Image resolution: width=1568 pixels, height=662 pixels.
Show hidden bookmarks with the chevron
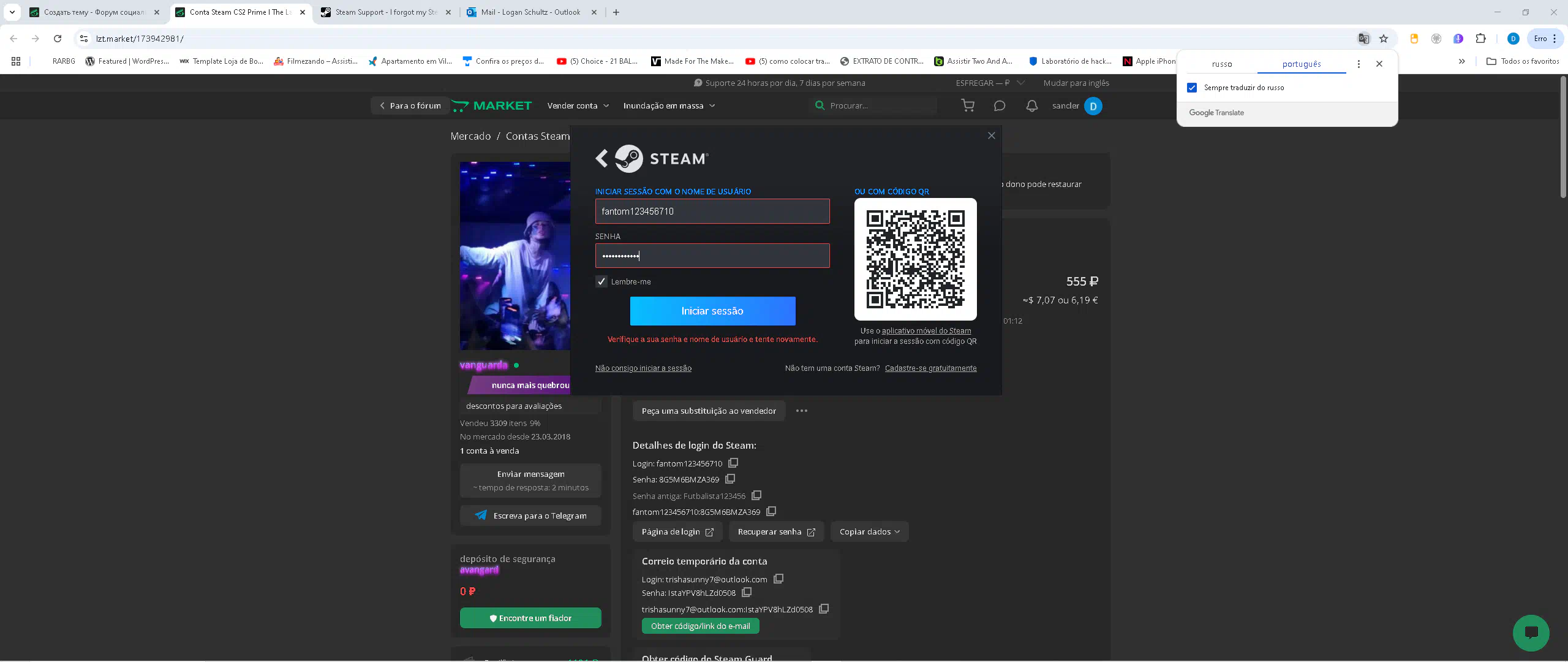[x=1462, y=61]
